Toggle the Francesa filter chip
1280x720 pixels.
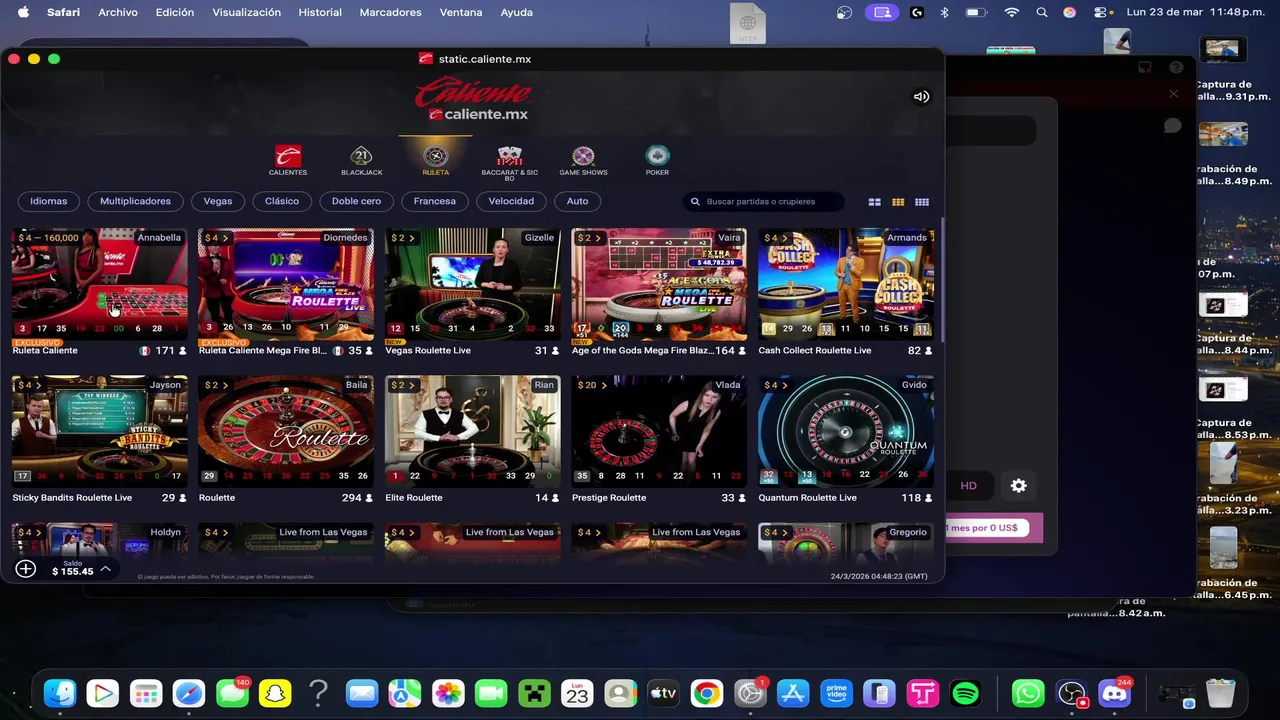coord(435,201)
